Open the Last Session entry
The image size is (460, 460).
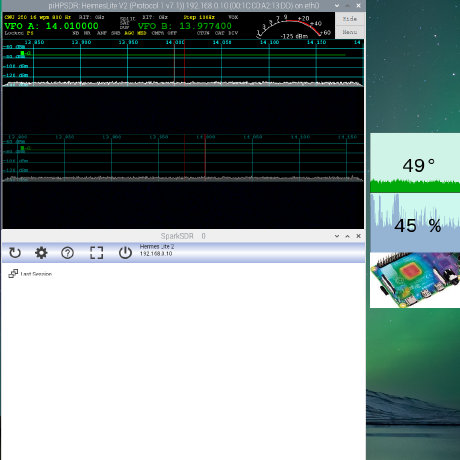[x=30, y=274]
